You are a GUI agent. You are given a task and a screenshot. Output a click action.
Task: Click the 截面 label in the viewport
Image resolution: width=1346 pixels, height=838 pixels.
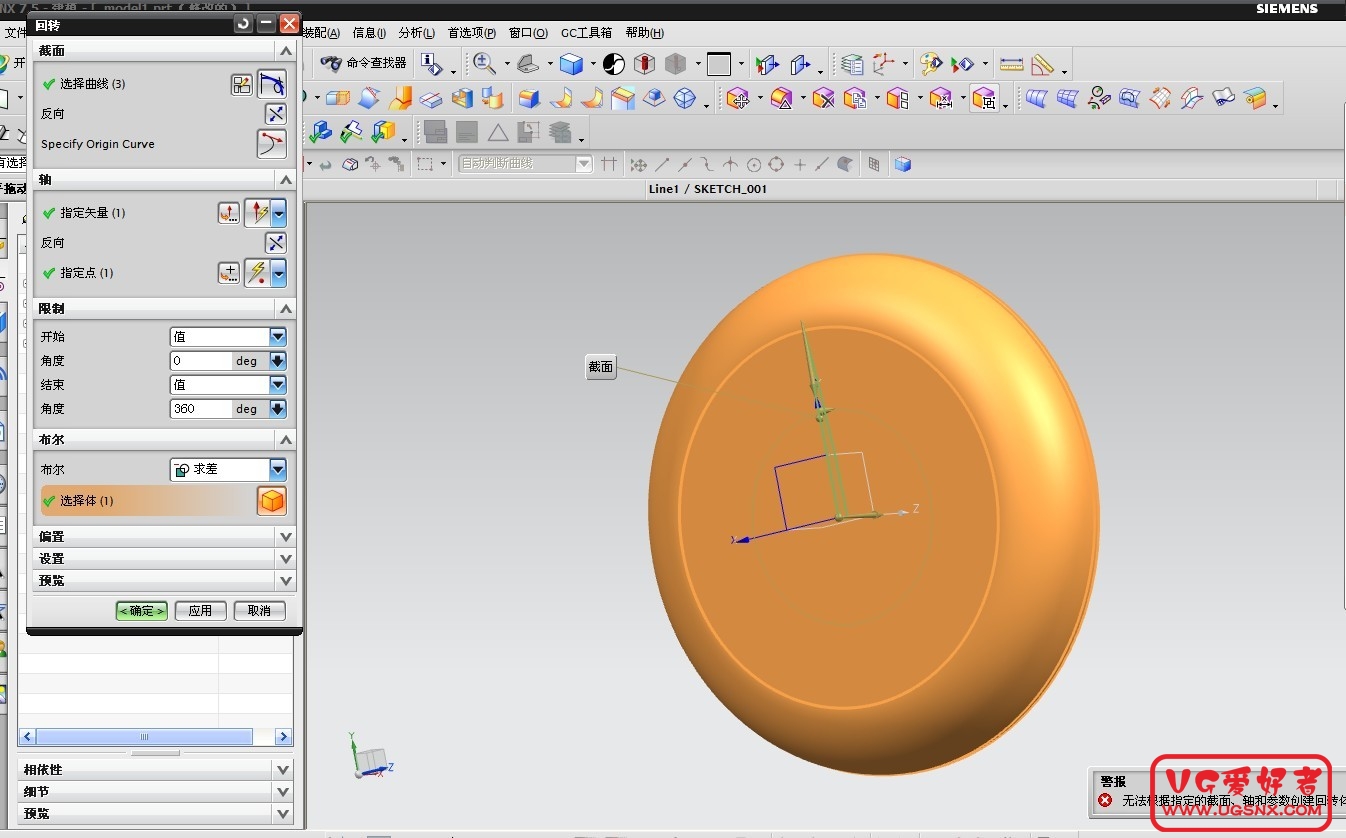pos(600,367)
